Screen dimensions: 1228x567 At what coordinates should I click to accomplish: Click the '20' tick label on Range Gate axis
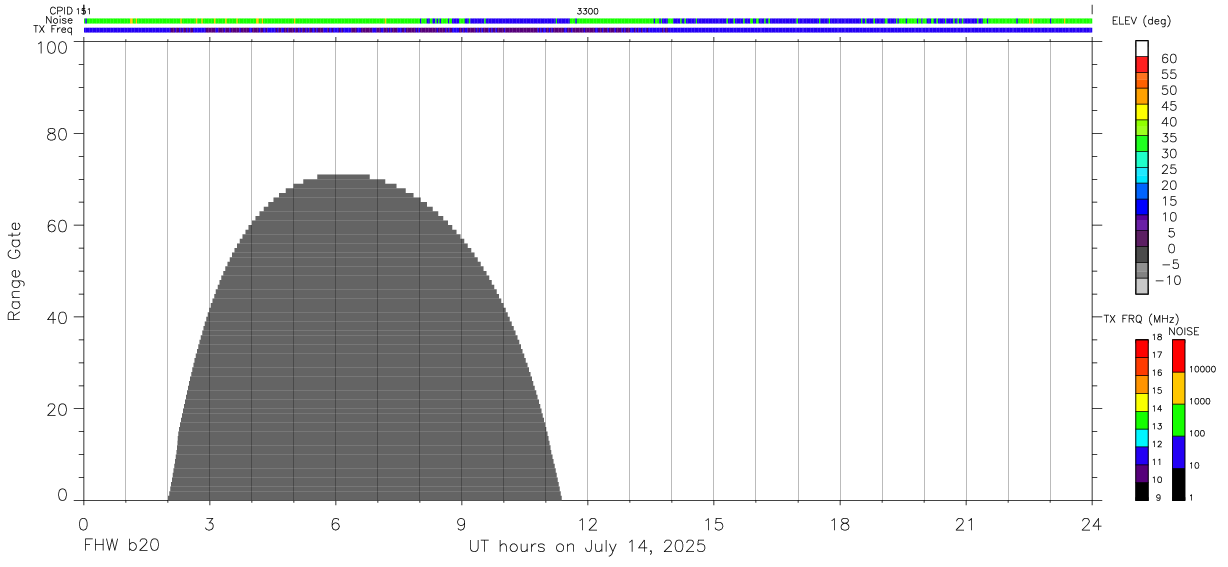(x=59, y=409)
